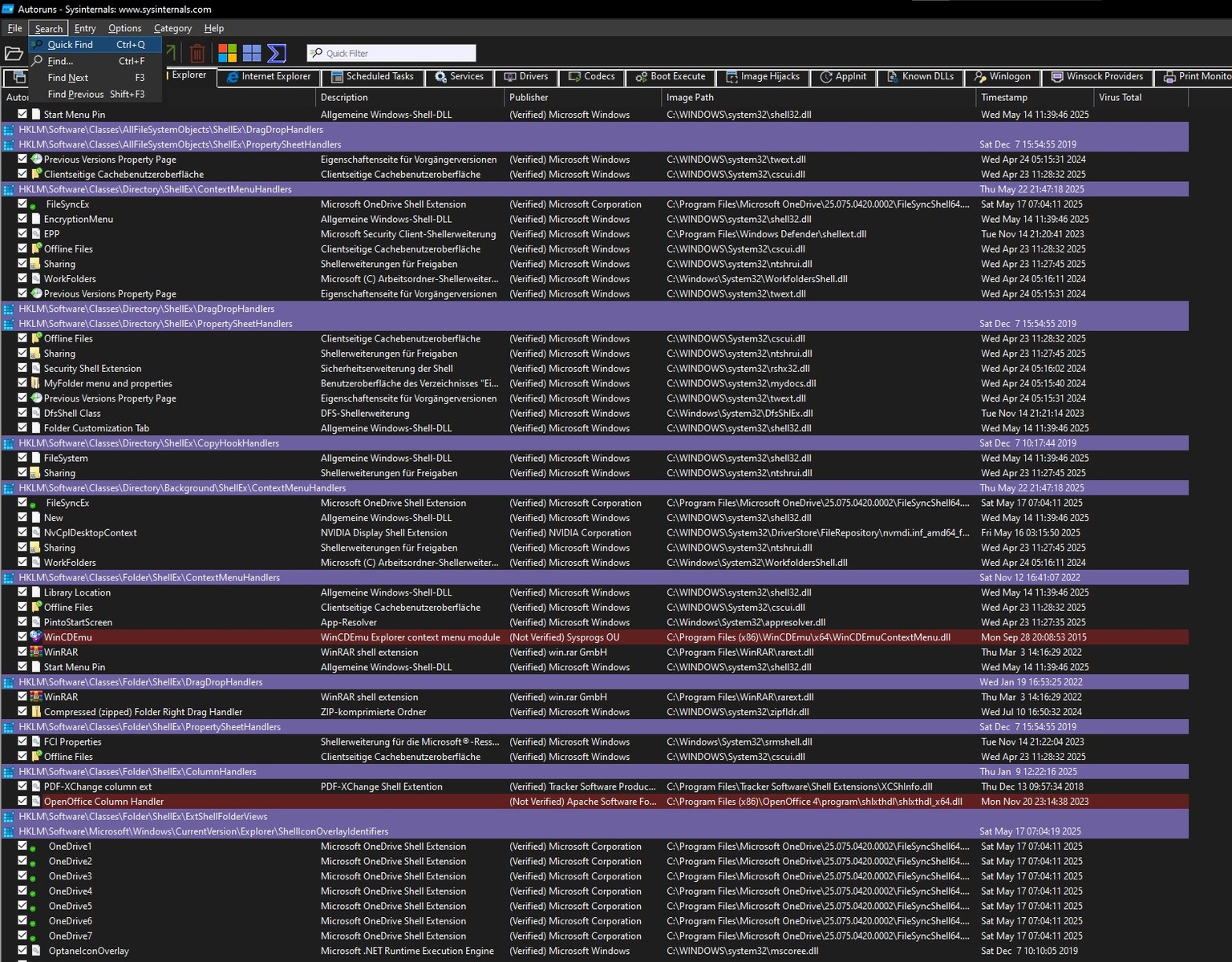Sort by the Publisher column header

click(529, 98)
